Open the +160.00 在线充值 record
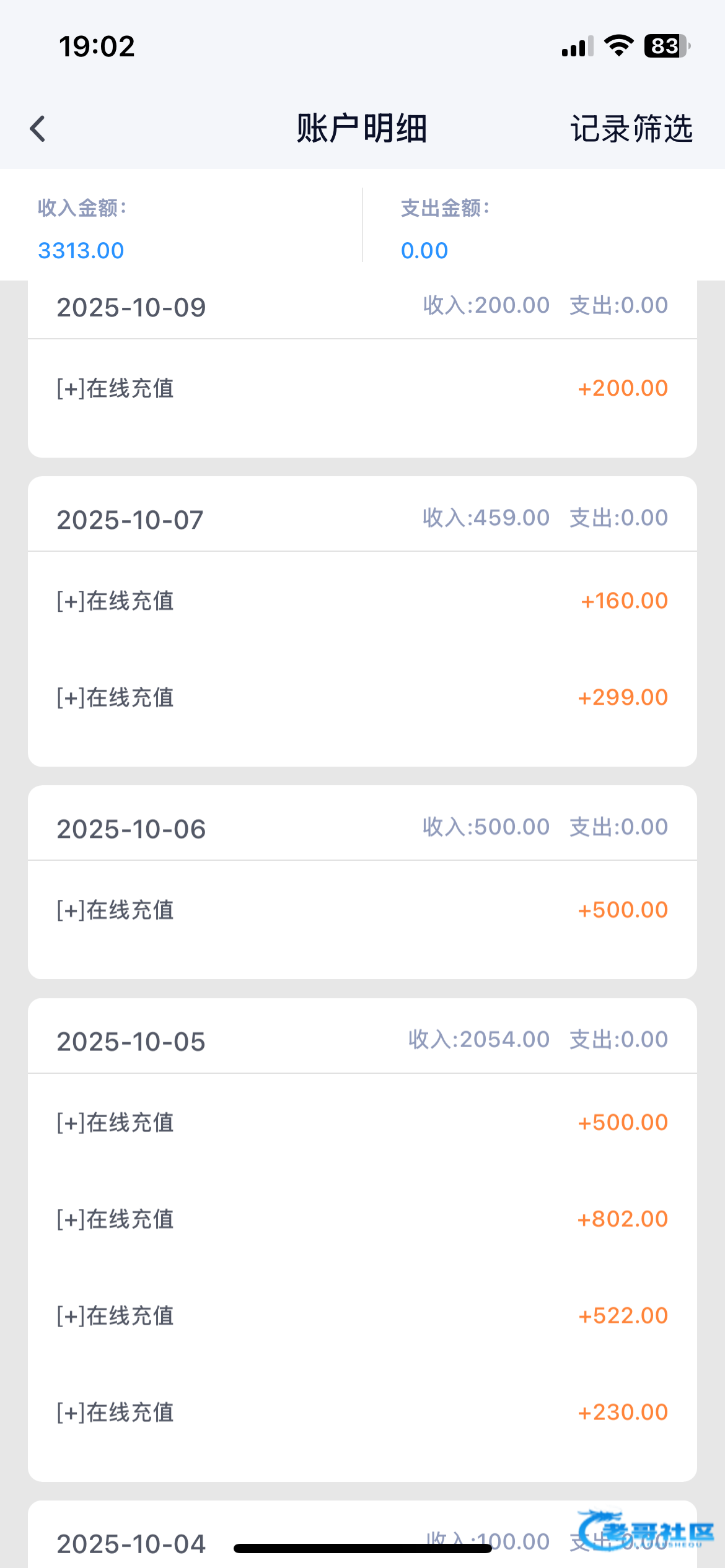The width and height of the screenshot is (725, 1568). [362, 601]
